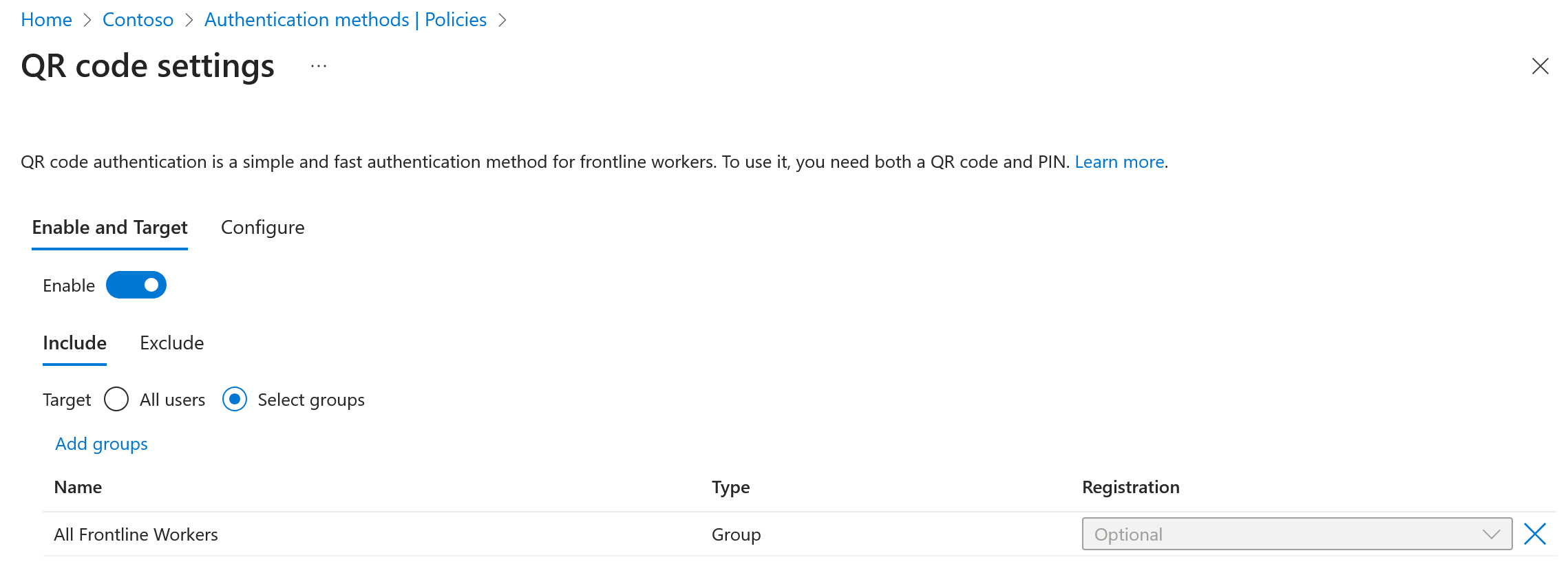Screen dimensions: 1568x586
Task: Navigate to Contoso breadcrumb link
Action: point(138,19)
